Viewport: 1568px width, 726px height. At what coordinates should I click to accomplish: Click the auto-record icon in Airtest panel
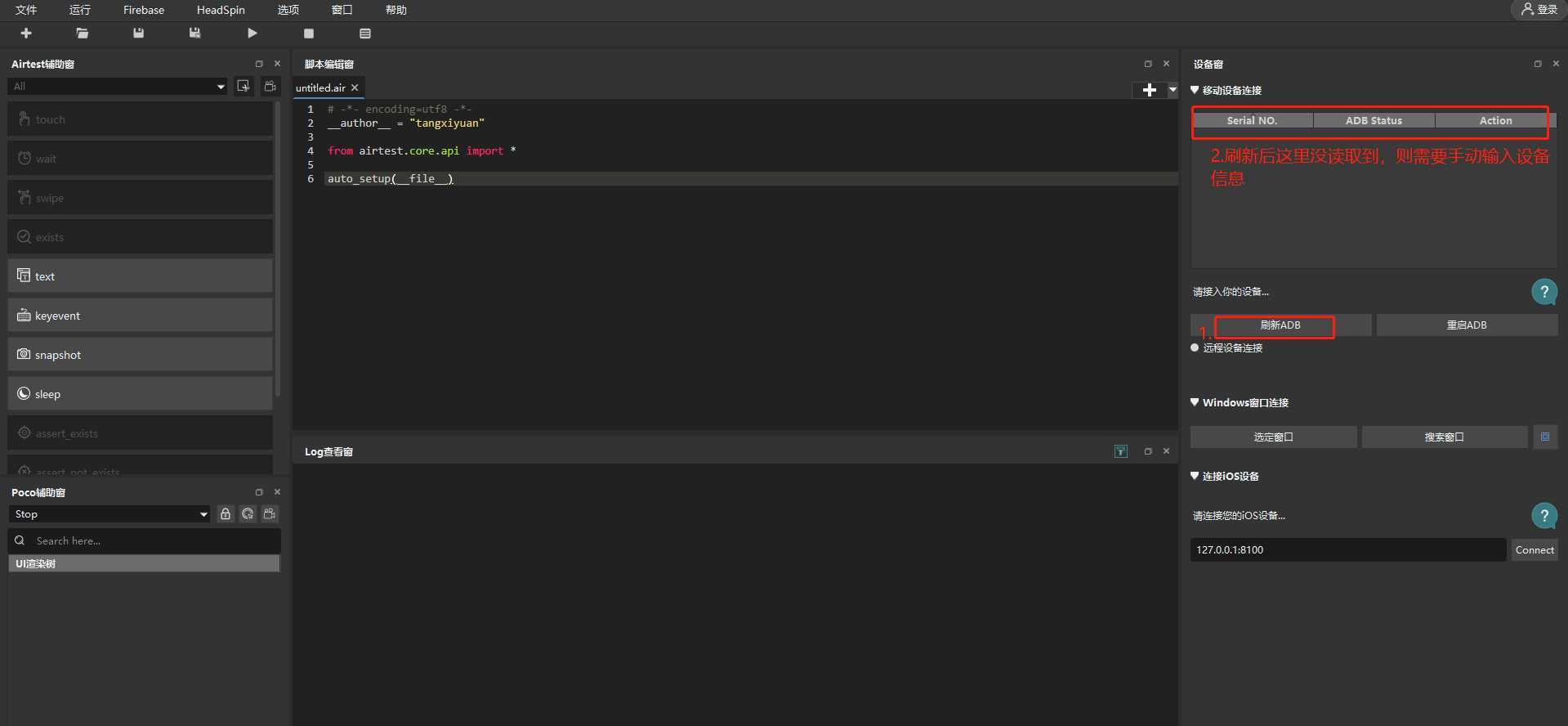tap(243, 86)
